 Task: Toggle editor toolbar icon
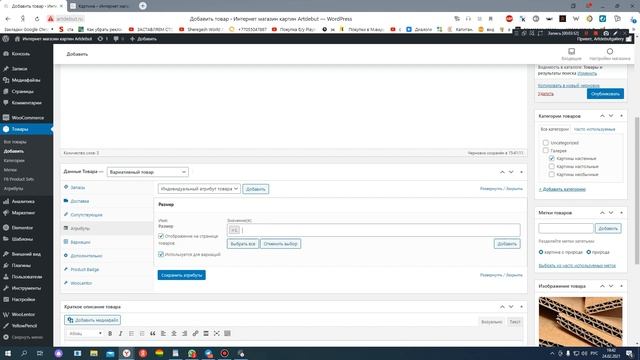point(227,333)
